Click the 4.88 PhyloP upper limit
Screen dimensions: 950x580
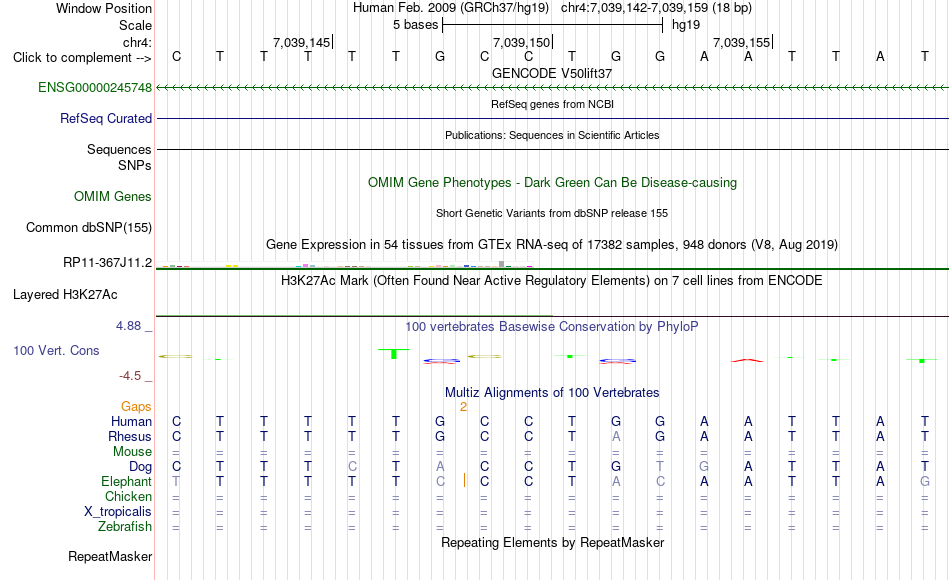point(128,326)
